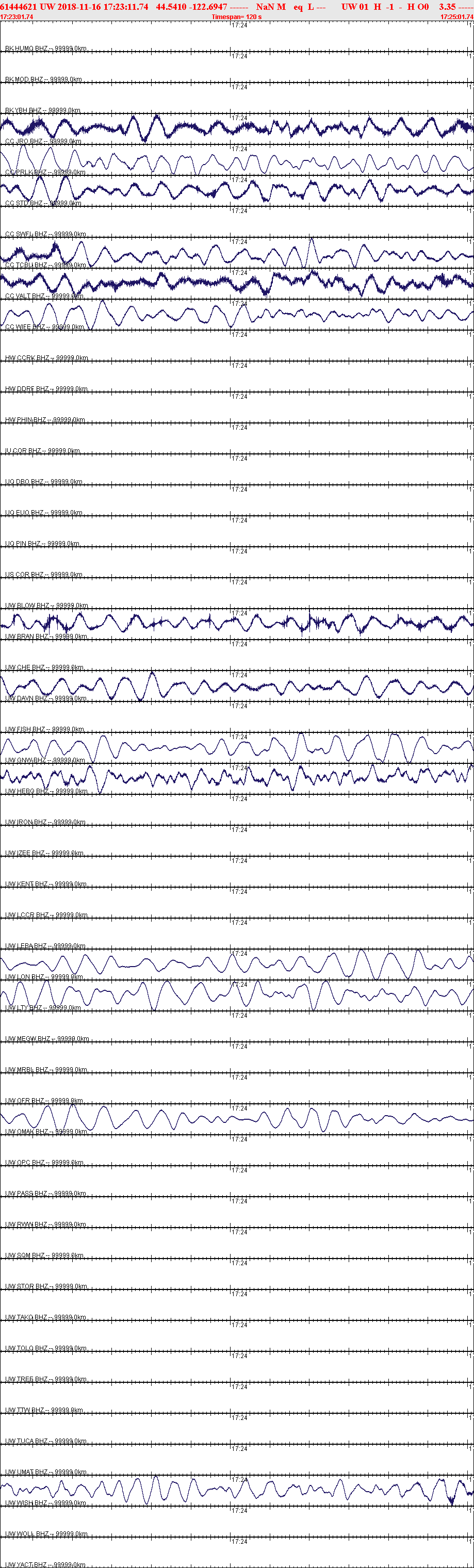Click the UO DBO BHZ label
This screenshot has width=474, height=1568.
pos(44,482)
